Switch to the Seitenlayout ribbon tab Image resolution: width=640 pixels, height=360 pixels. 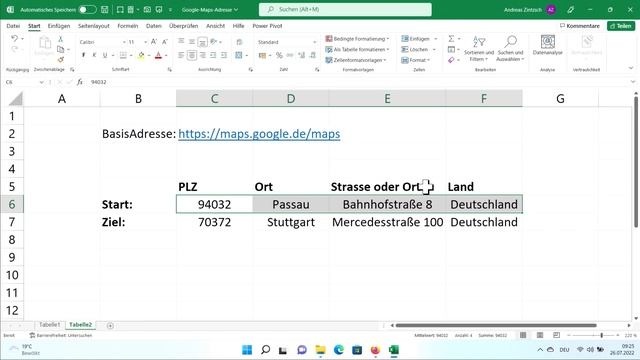point(94,26)
